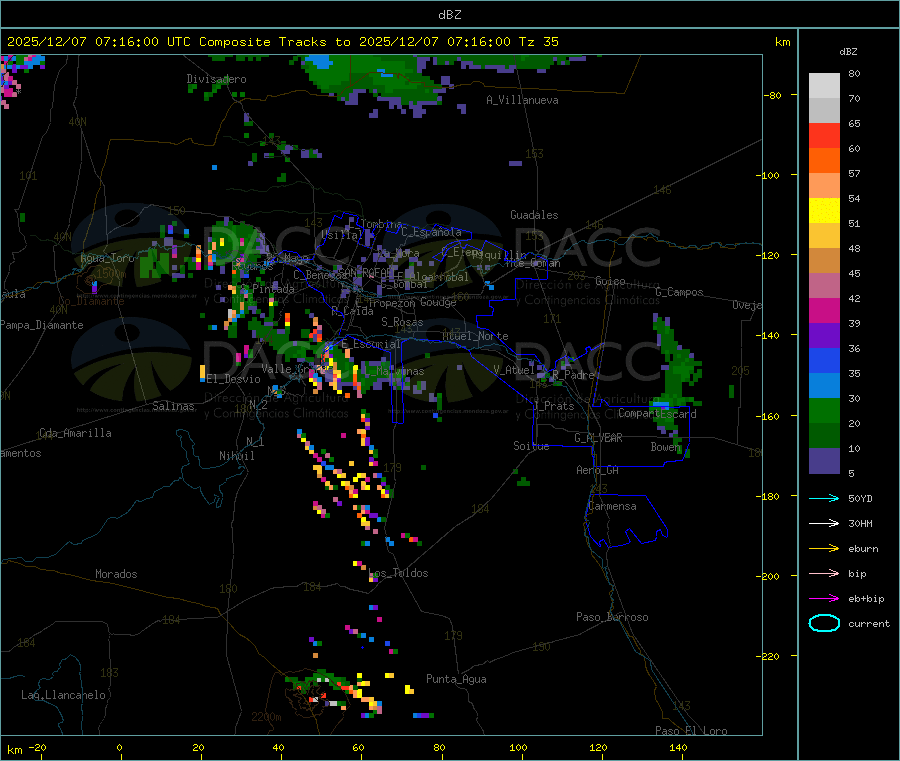The width and height of the screenshot is (900, 761).
Task: Click the Aero_GA location label
Action: point(598,470)
